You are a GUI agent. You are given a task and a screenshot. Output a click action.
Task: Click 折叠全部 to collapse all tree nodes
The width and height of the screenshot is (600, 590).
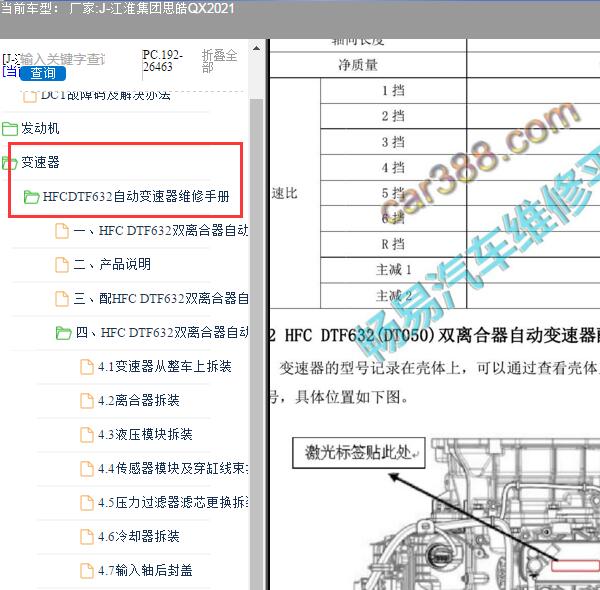tap(219, 61)
